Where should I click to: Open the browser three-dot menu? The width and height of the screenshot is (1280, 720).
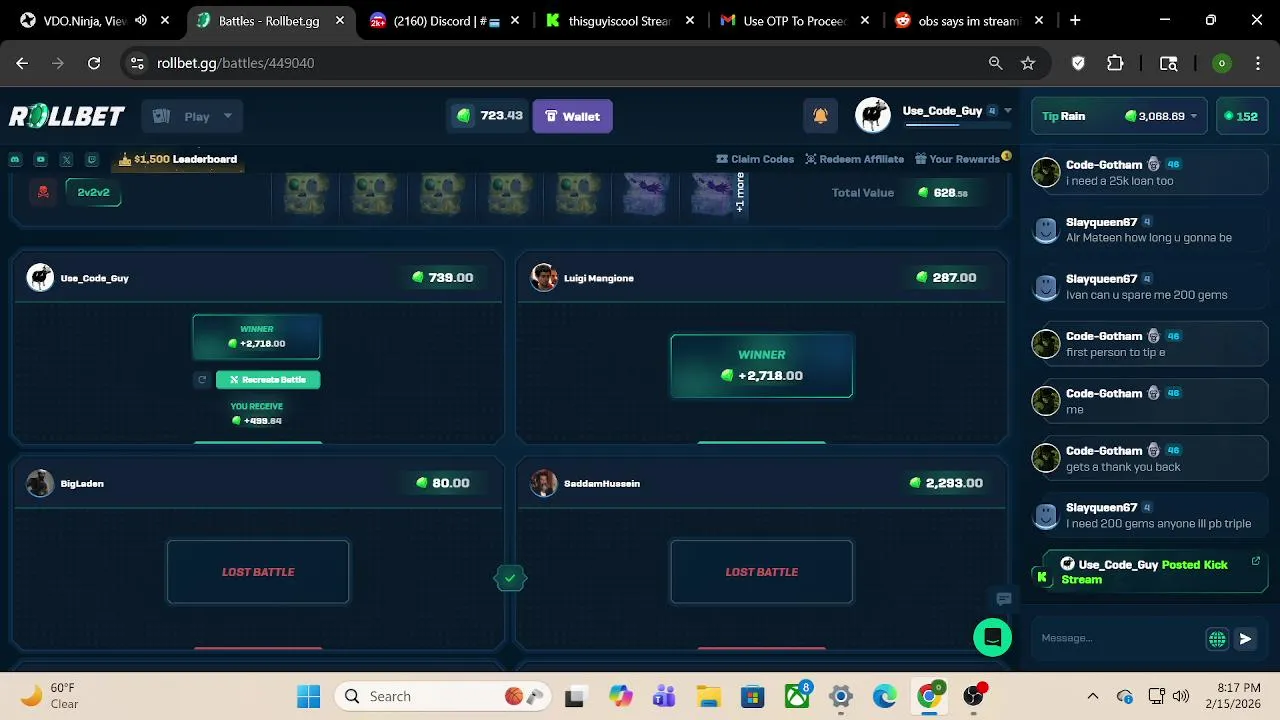[1258, 63]
